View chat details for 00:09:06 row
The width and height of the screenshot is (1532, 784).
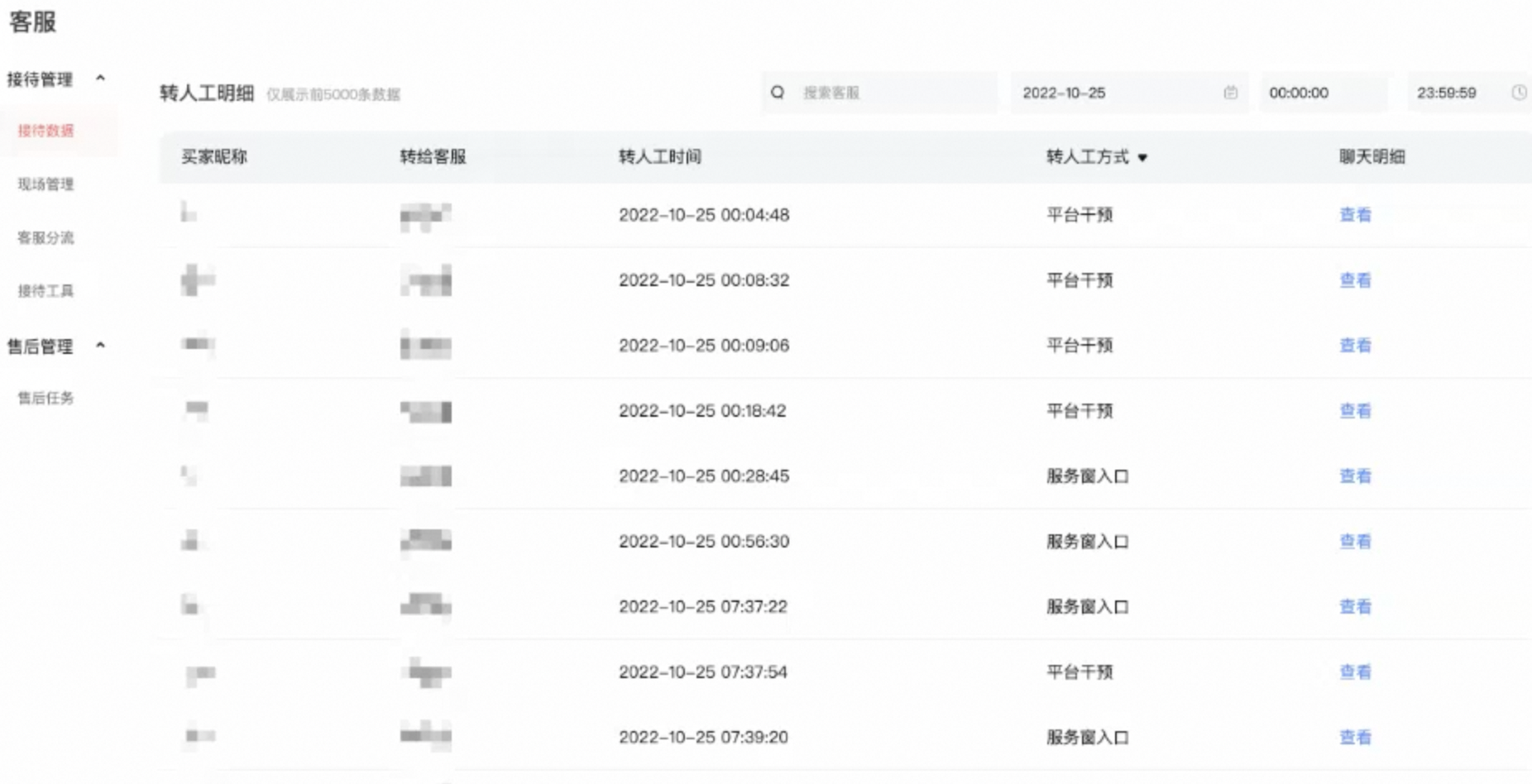[x=1355, y=346]
